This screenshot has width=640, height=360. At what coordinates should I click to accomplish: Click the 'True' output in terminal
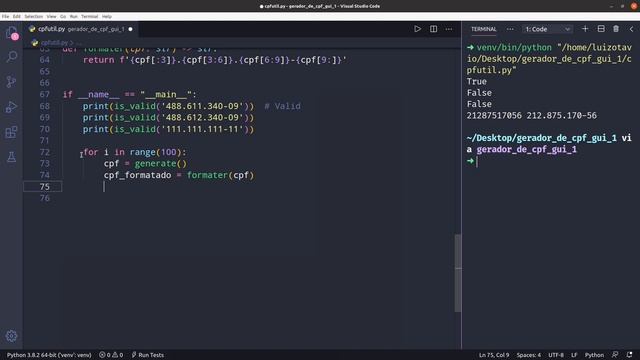[x=477, y=82]
